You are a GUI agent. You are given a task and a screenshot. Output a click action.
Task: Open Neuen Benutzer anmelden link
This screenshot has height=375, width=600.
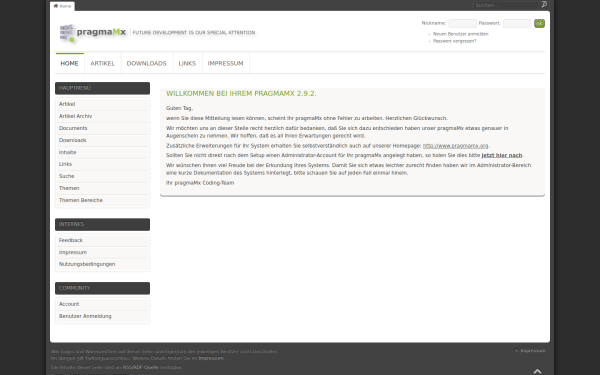(x=460, y=34)
